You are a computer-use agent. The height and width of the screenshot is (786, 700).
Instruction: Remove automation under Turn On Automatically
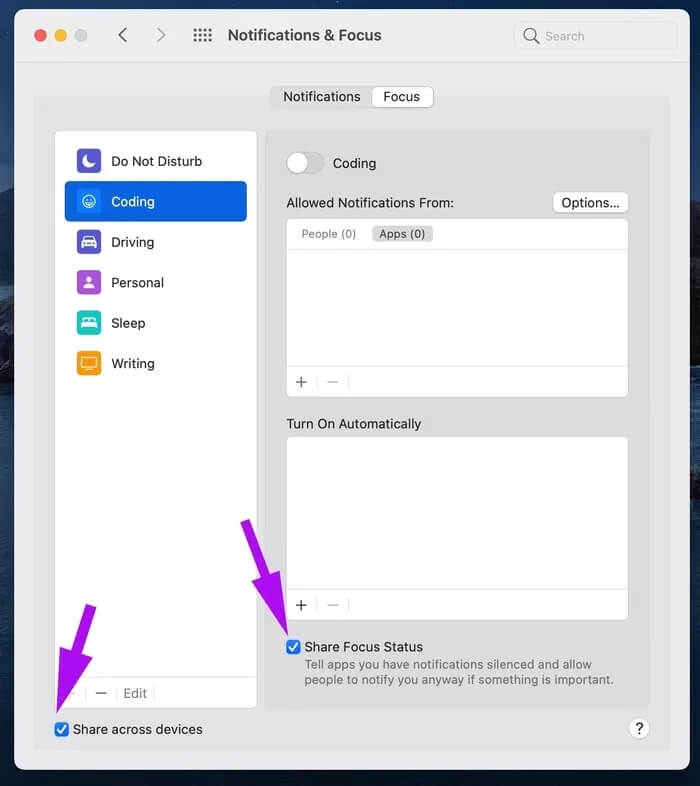333,605
